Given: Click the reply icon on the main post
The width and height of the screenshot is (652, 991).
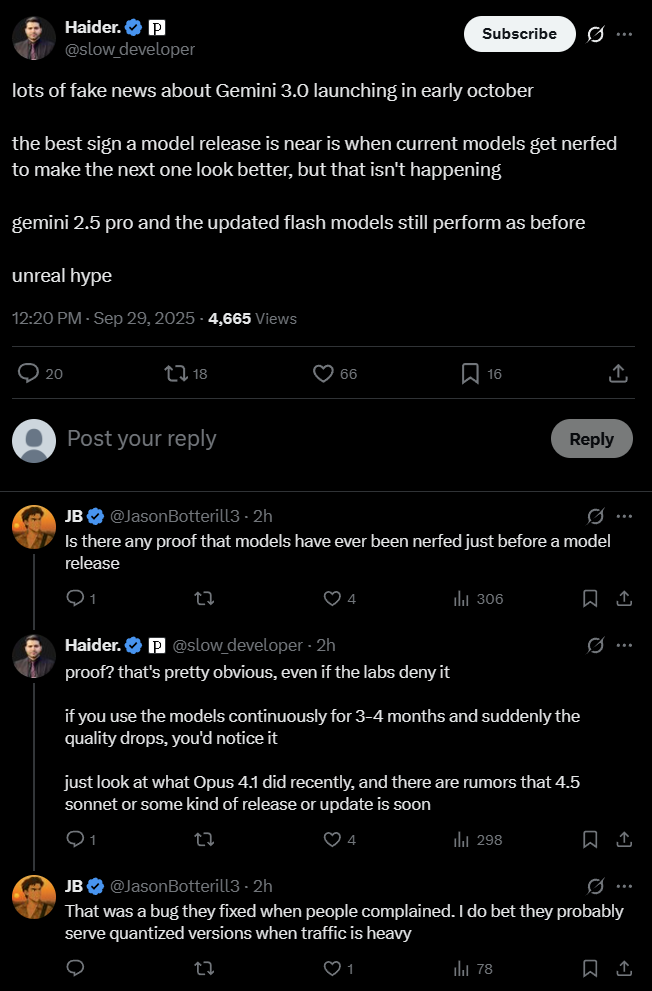Looking at the screenshot, I should (29, 373).
